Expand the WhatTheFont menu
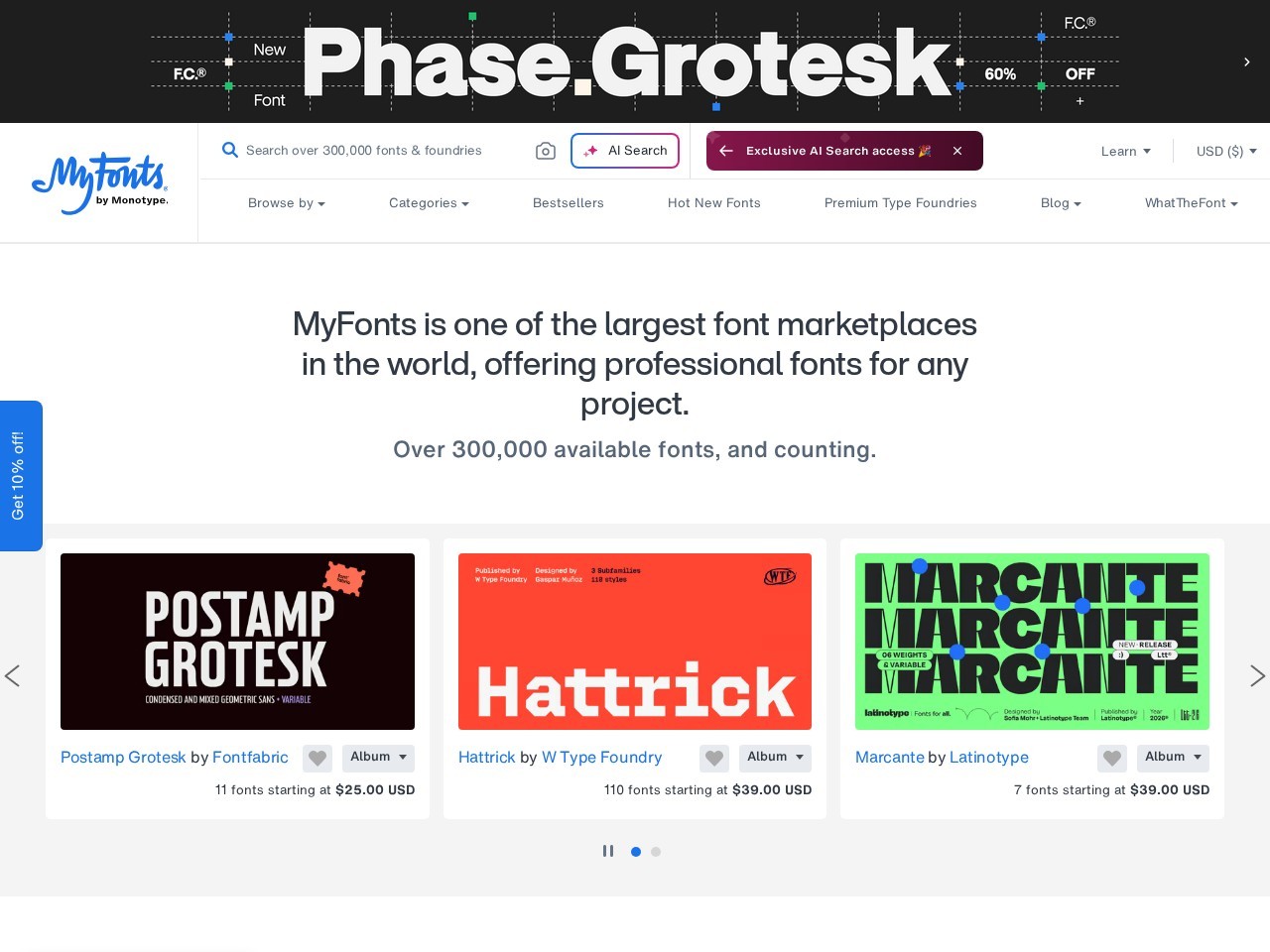This screenshot has width=1270, height=952. coord(1192,203)
